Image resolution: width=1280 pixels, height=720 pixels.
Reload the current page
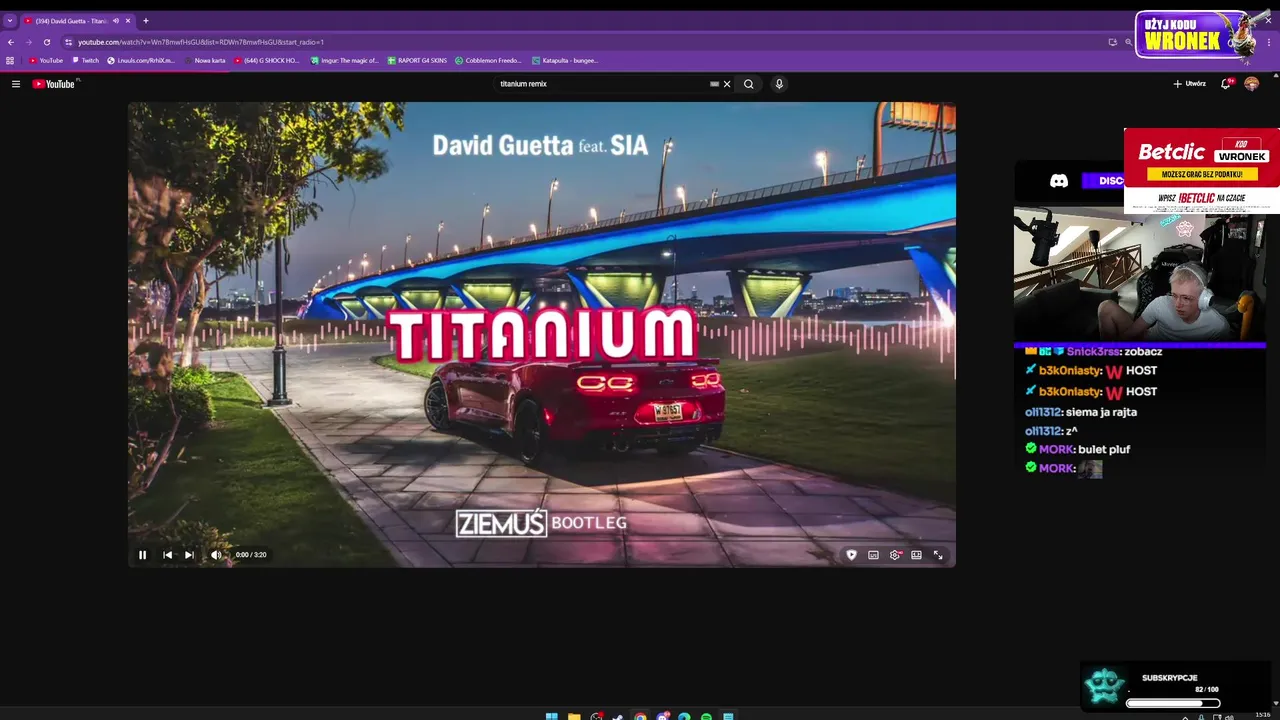(47, 42)
